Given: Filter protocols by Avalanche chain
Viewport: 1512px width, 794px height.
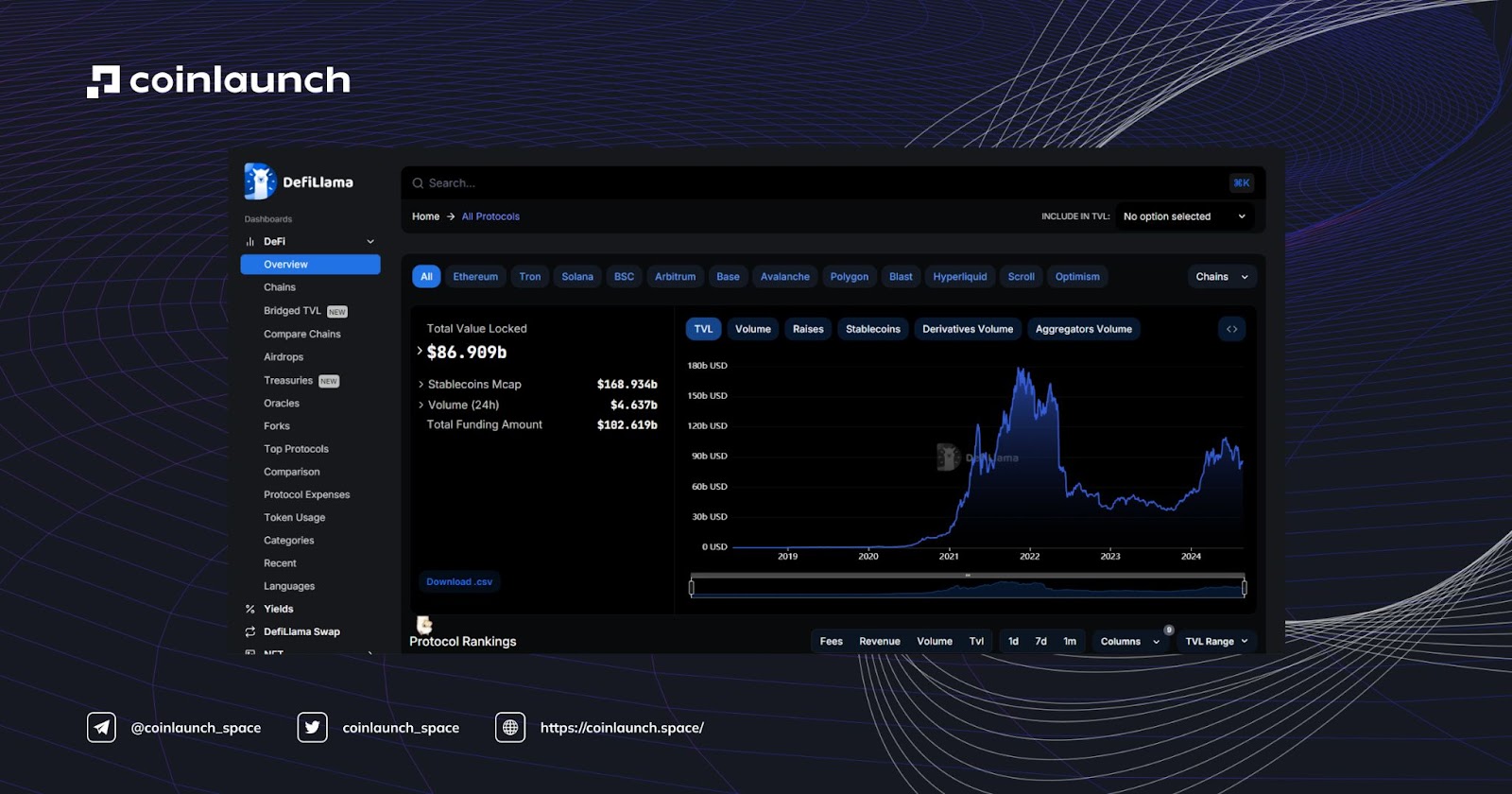Looking at the screenshot, I should pyautogui.click(x=785, y=277).
